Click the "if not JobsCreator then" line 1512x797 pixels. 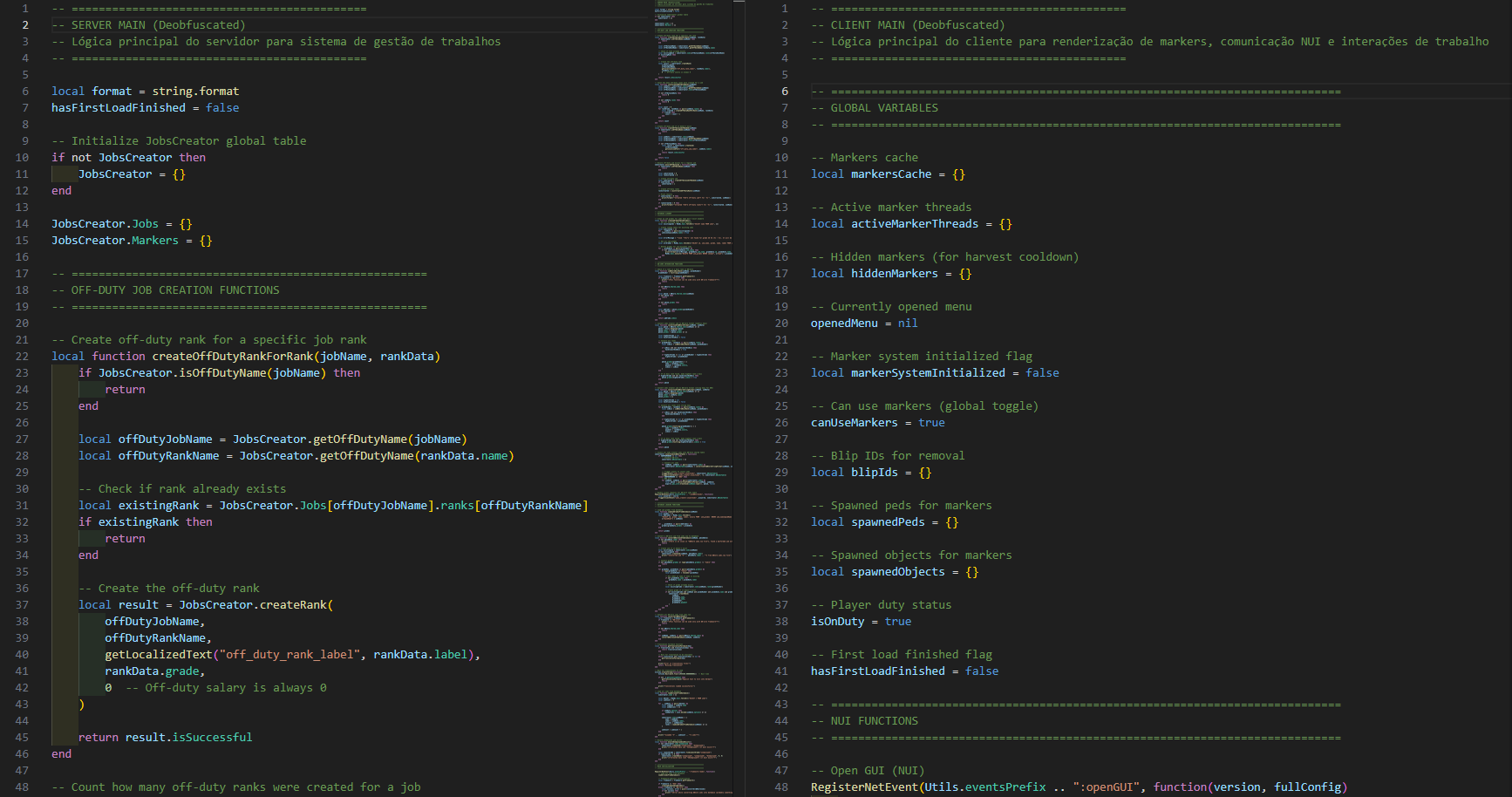128,158
